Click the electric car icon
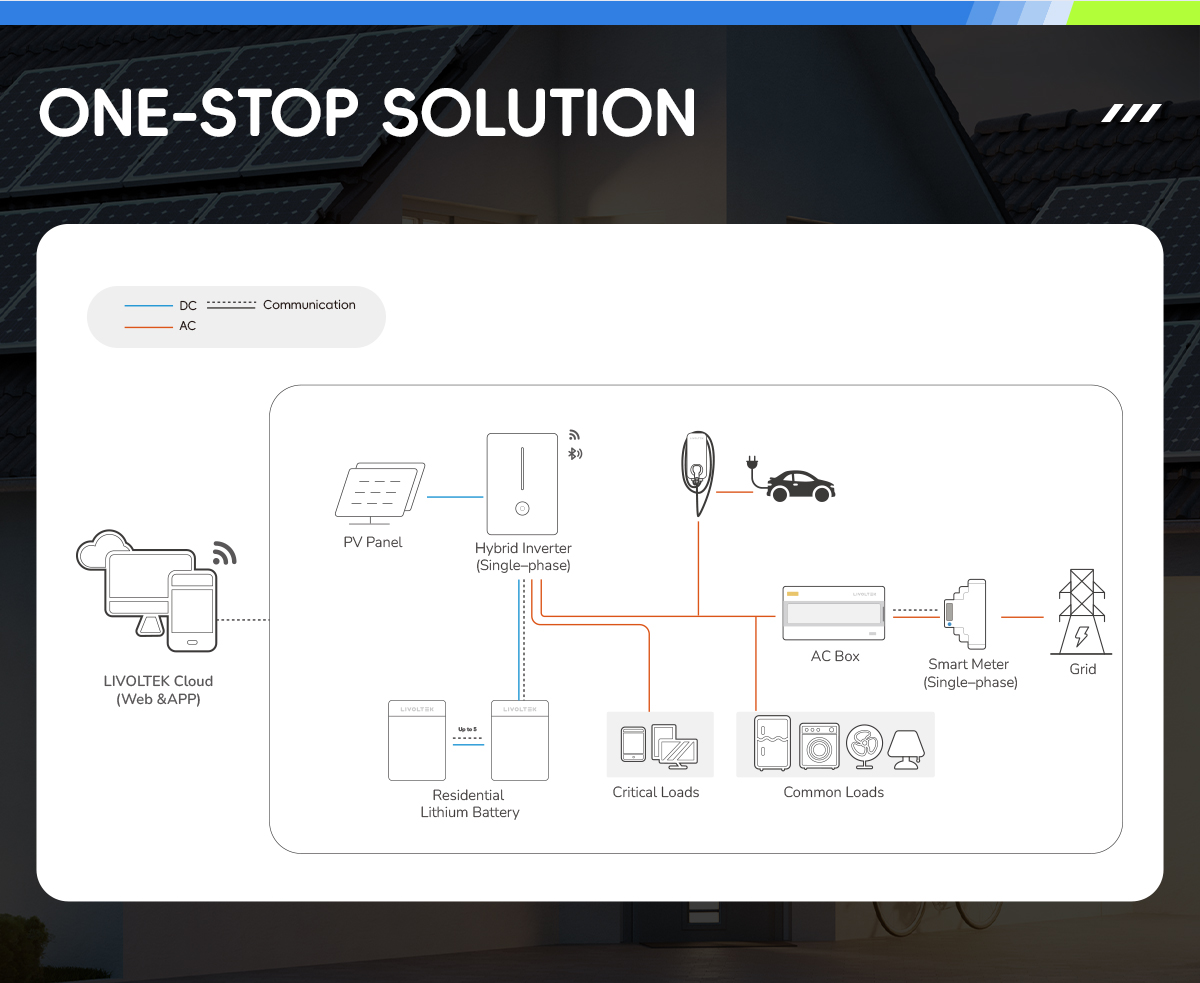 [799, 486]
